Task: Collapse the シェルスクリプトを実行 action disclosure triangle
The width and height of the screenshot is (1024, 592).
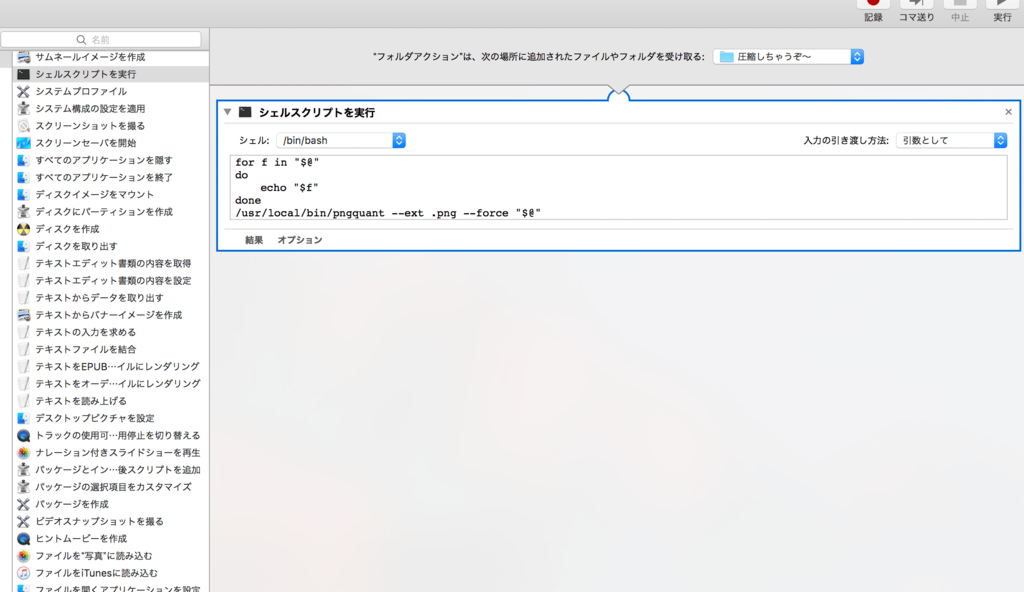Action: click(x=227, y=112)
